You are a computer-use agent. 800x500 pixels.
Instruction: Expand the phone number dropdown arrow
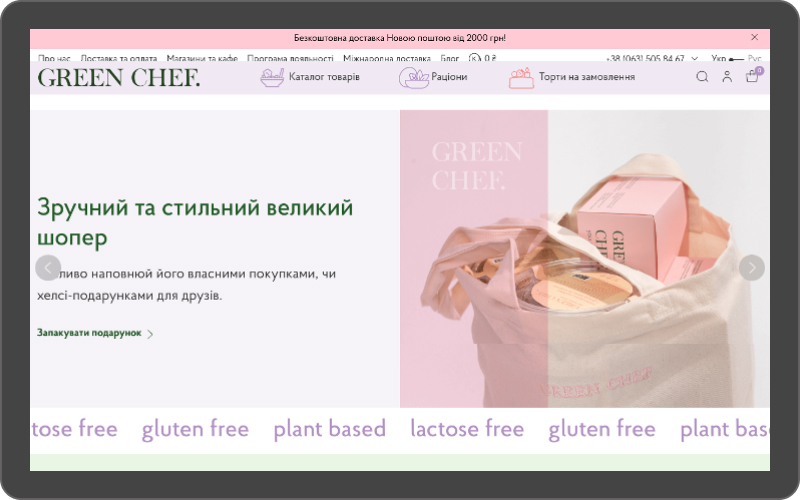(x=694, y=59)
